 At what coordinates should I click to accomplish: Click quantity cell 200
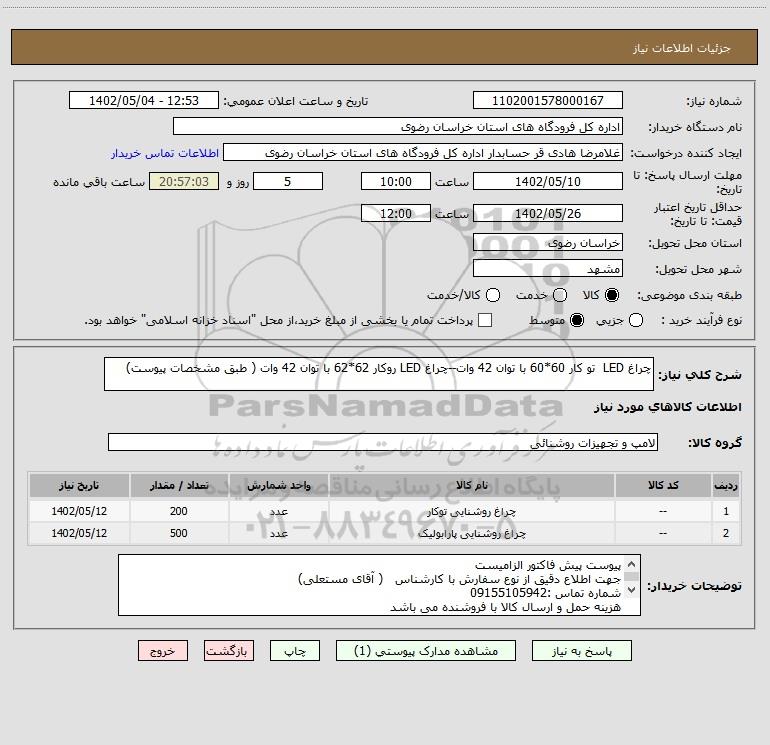179,511
